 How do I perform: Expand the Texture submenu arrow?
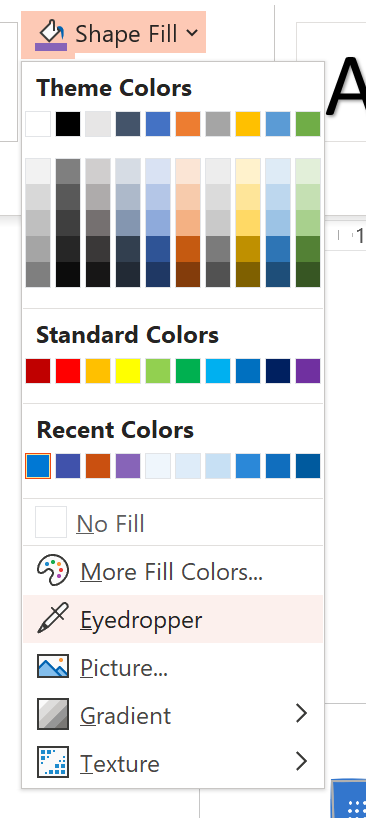(x=301, y=761)
